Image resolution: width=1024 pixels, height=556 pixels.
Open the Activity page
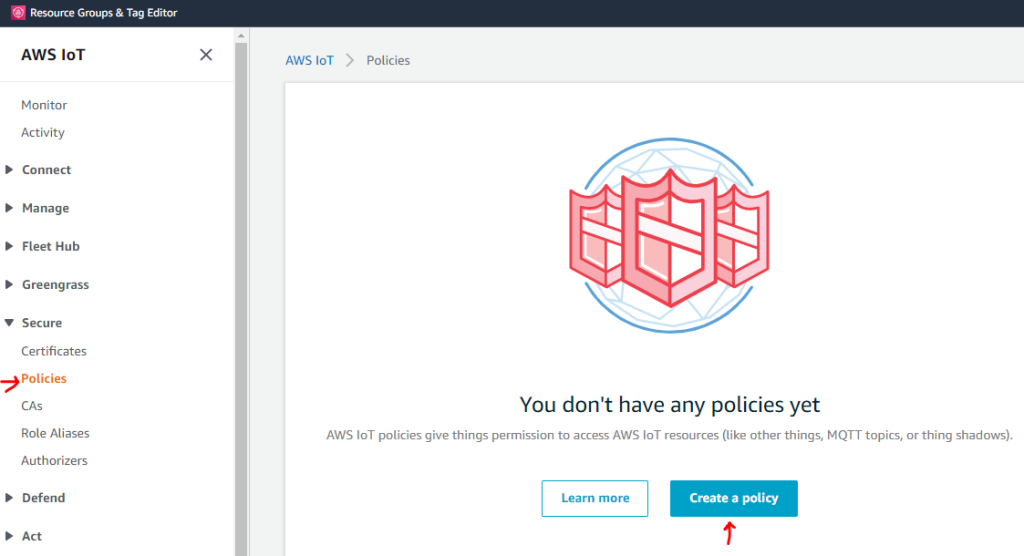(x=43, y=132)
